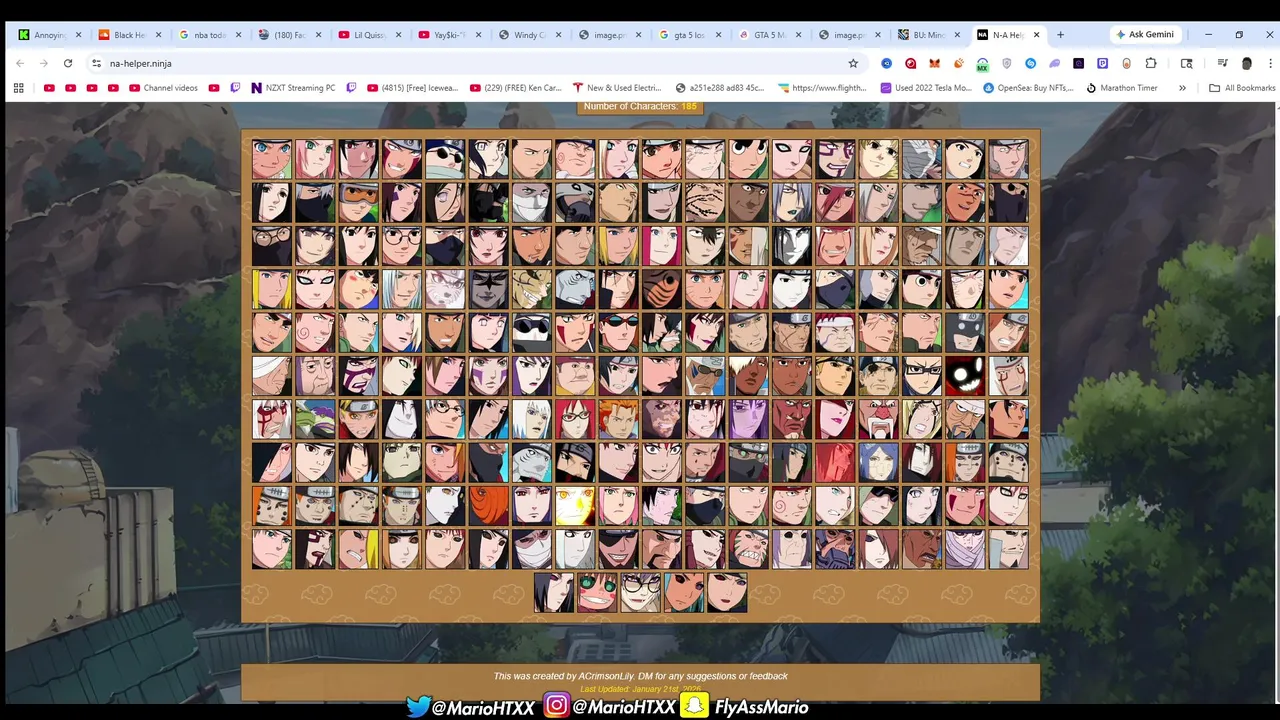This screenshot has width=1280, height=720.
Task: Pick the character wearing blue swim goggles
Action: [619, 333]
